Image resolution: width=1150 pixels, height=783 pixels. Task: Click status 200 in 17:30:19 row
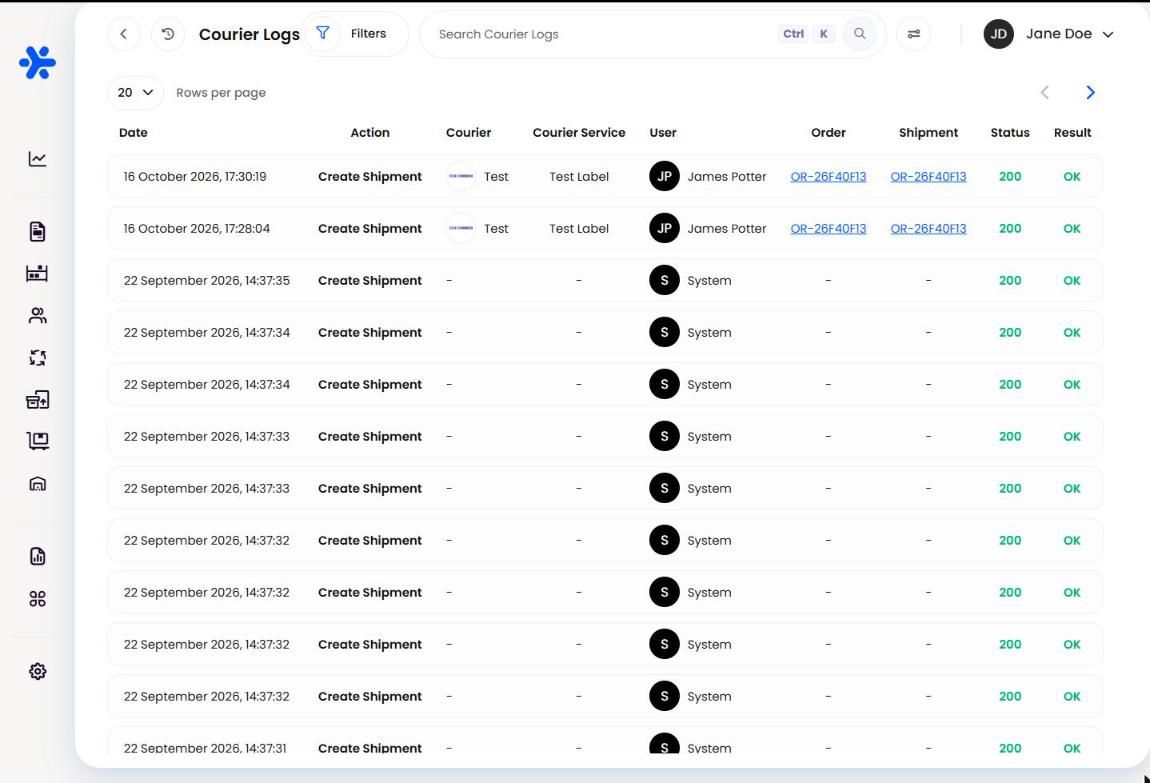pyautogui.click(x=1010, y=177)
